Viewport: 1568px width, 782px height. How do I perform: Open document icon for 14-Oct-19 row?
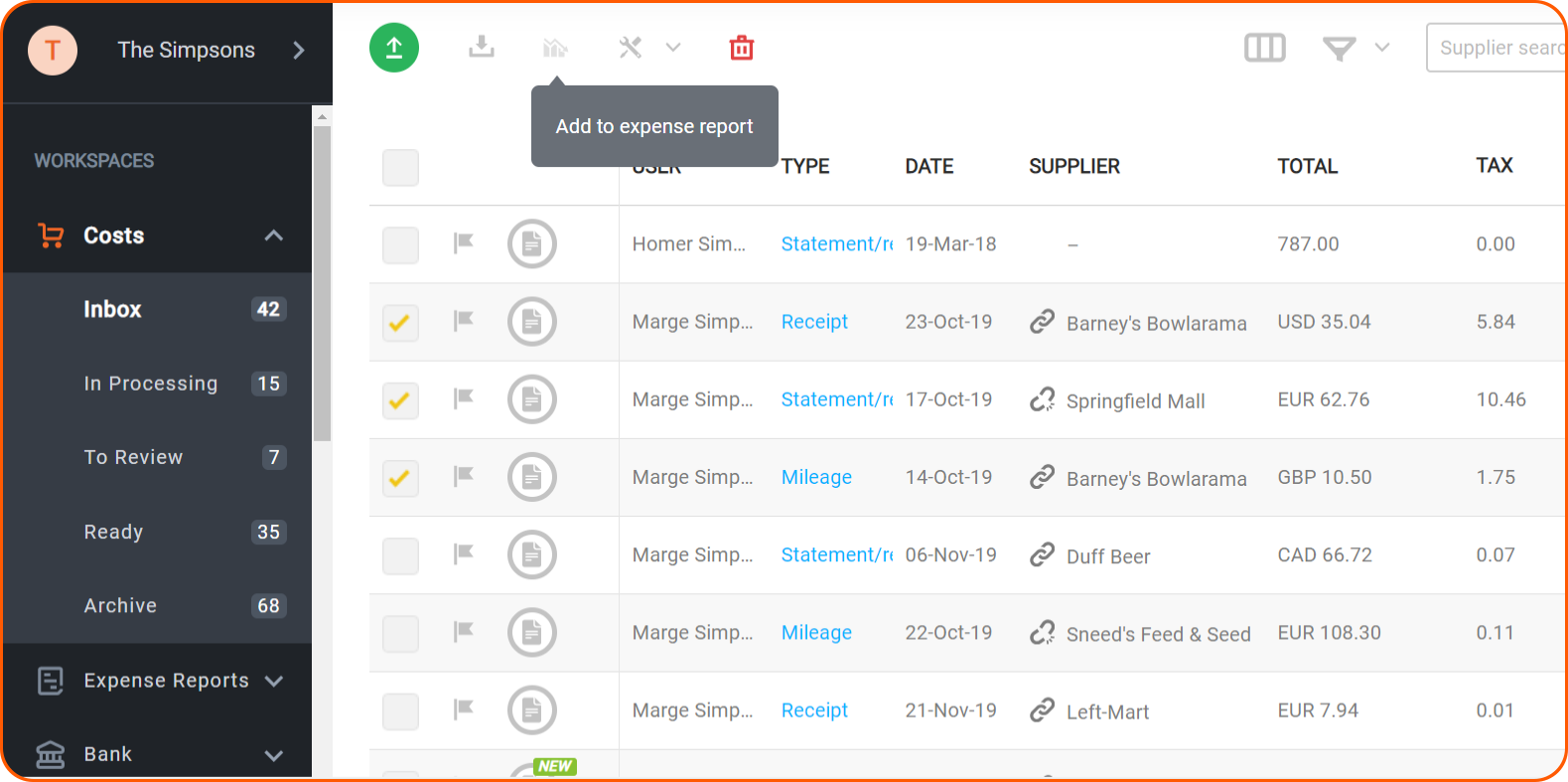[x=532, y=477]
